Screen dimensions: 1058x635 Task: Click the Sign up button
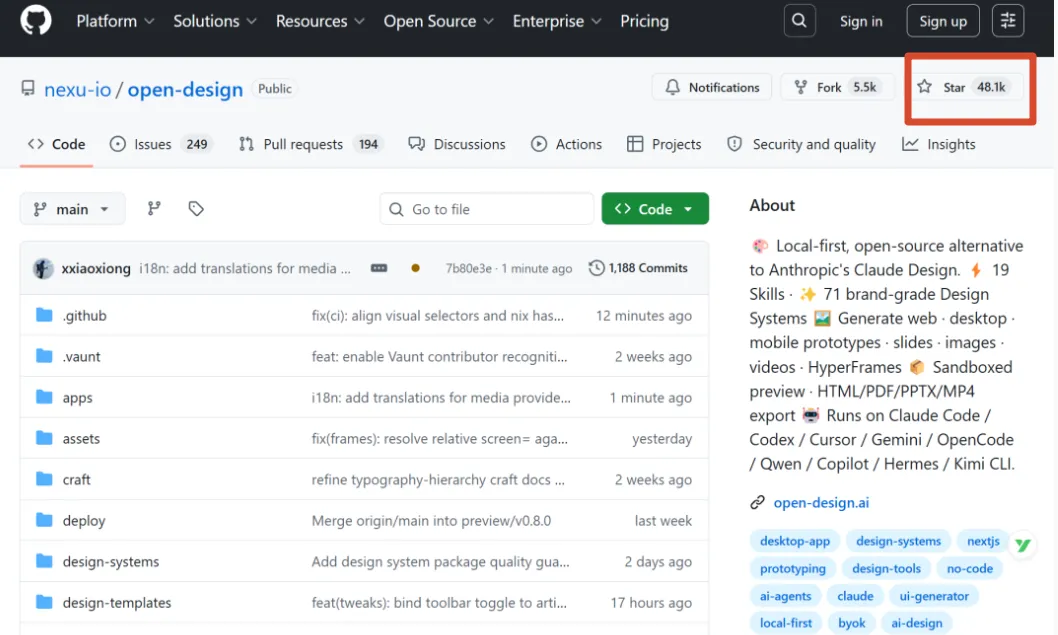[x=943, y=21]
